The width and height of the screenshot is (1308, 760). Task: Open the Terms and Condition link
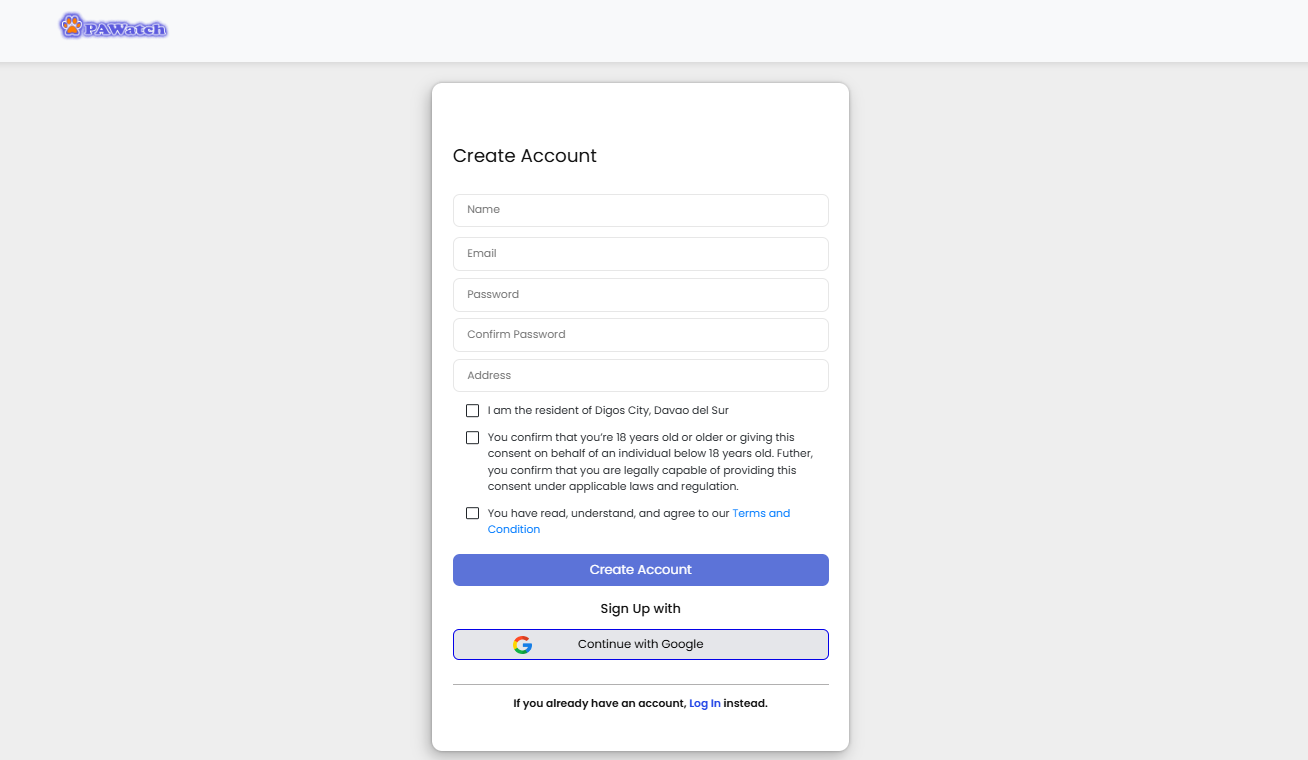coord(760,514)
